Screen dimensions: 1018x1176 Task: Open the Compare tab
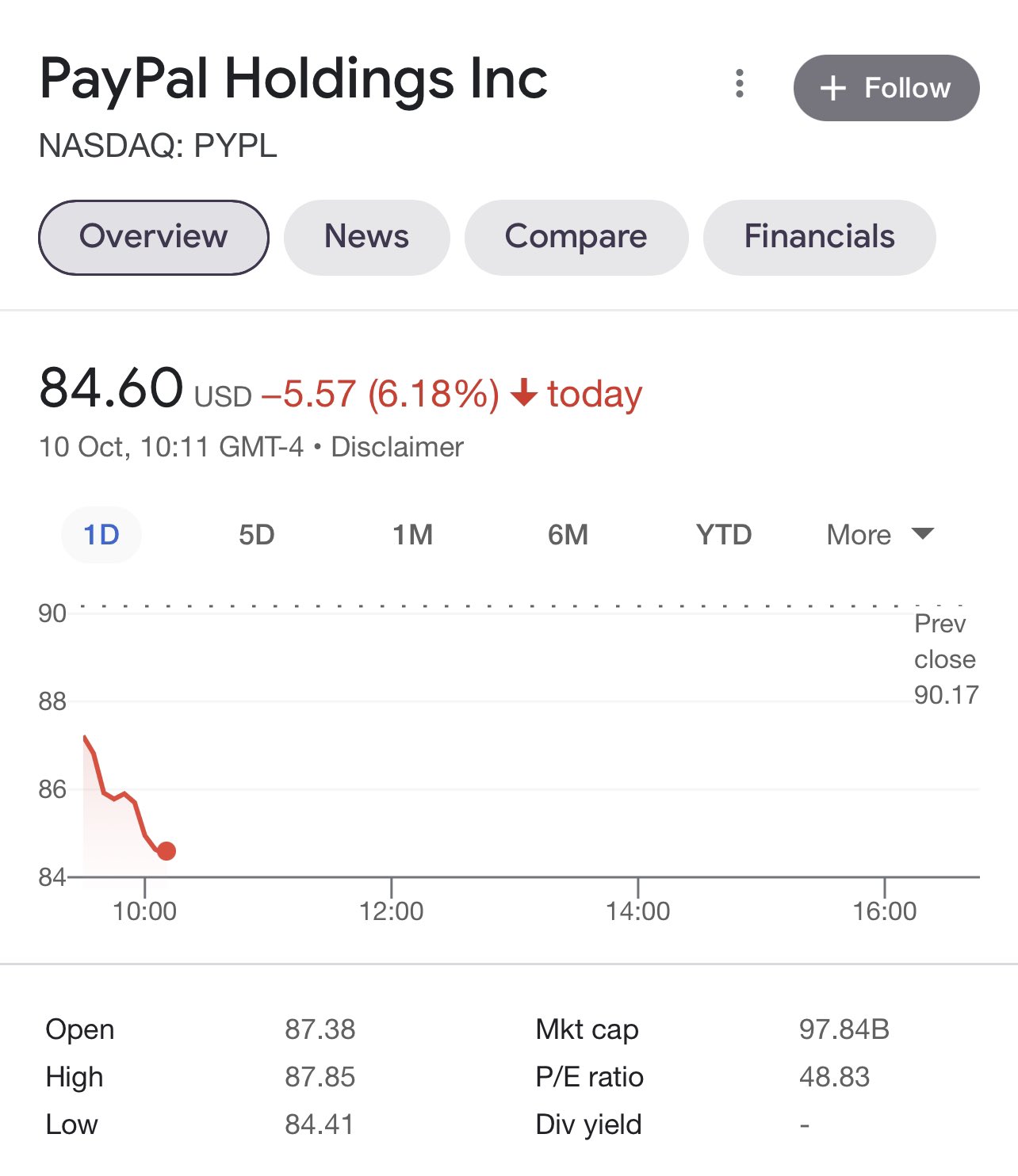[x=576, y=237]
